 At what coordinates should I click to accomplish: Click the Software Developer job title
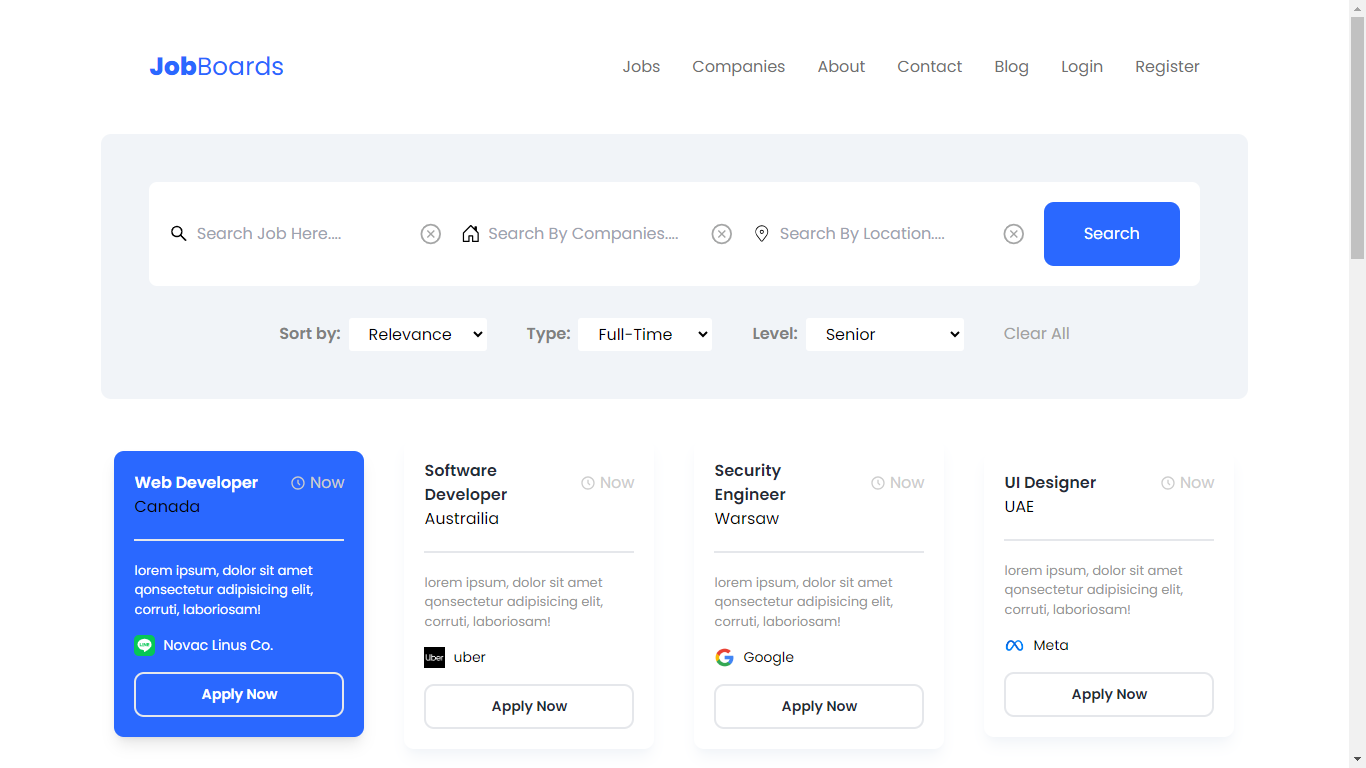click(x=466, y=483)
